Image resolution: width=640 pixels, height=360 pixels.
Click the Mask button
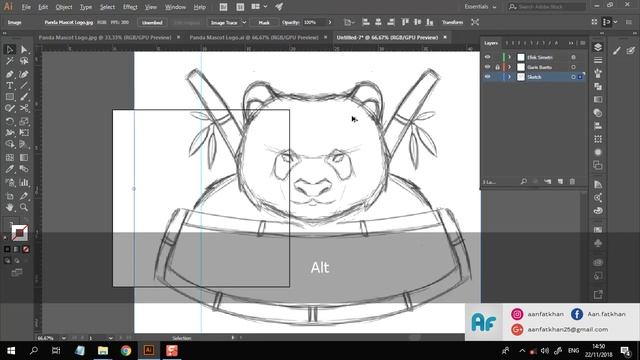click(x=264, y=22)
